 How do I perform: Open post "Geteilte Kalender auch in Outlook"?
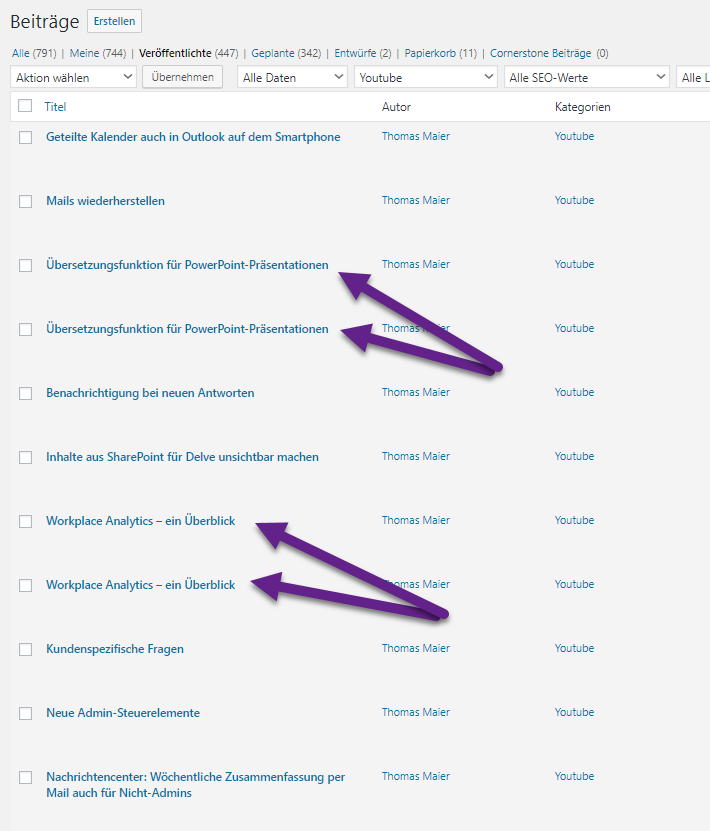[193, 137]
